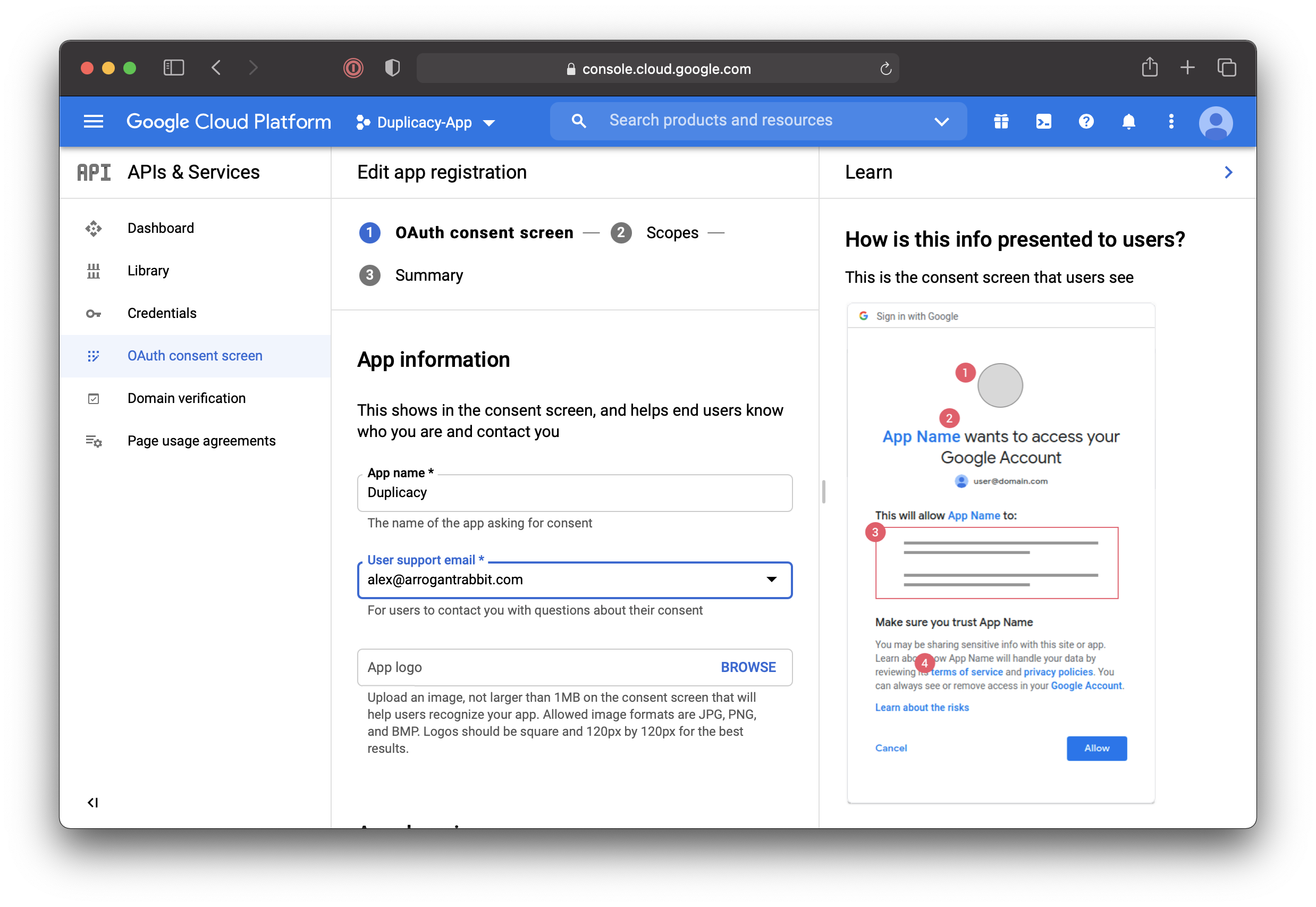This screenshot has height=907, width=1316.
Task: Reload the page in address bar
Action: [885, 69]
